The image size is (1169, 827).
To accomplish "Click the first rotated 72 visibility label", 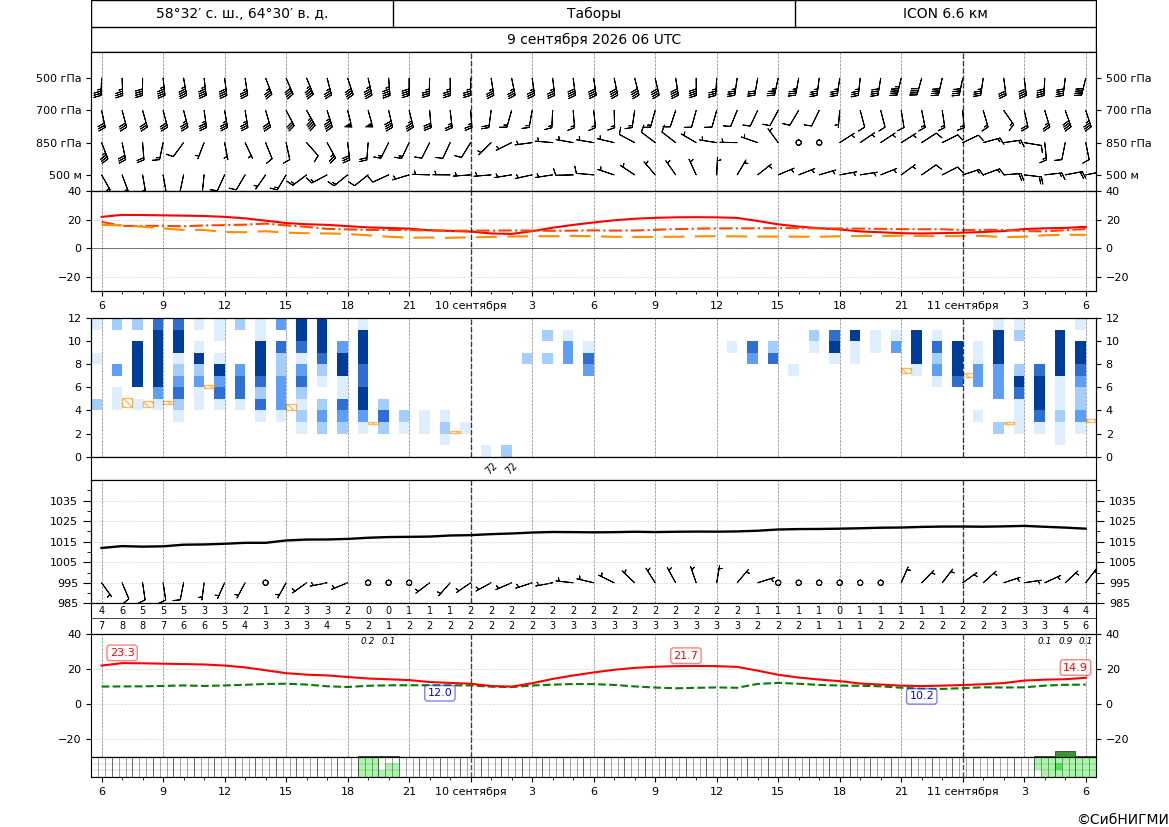I will (490, 468).
